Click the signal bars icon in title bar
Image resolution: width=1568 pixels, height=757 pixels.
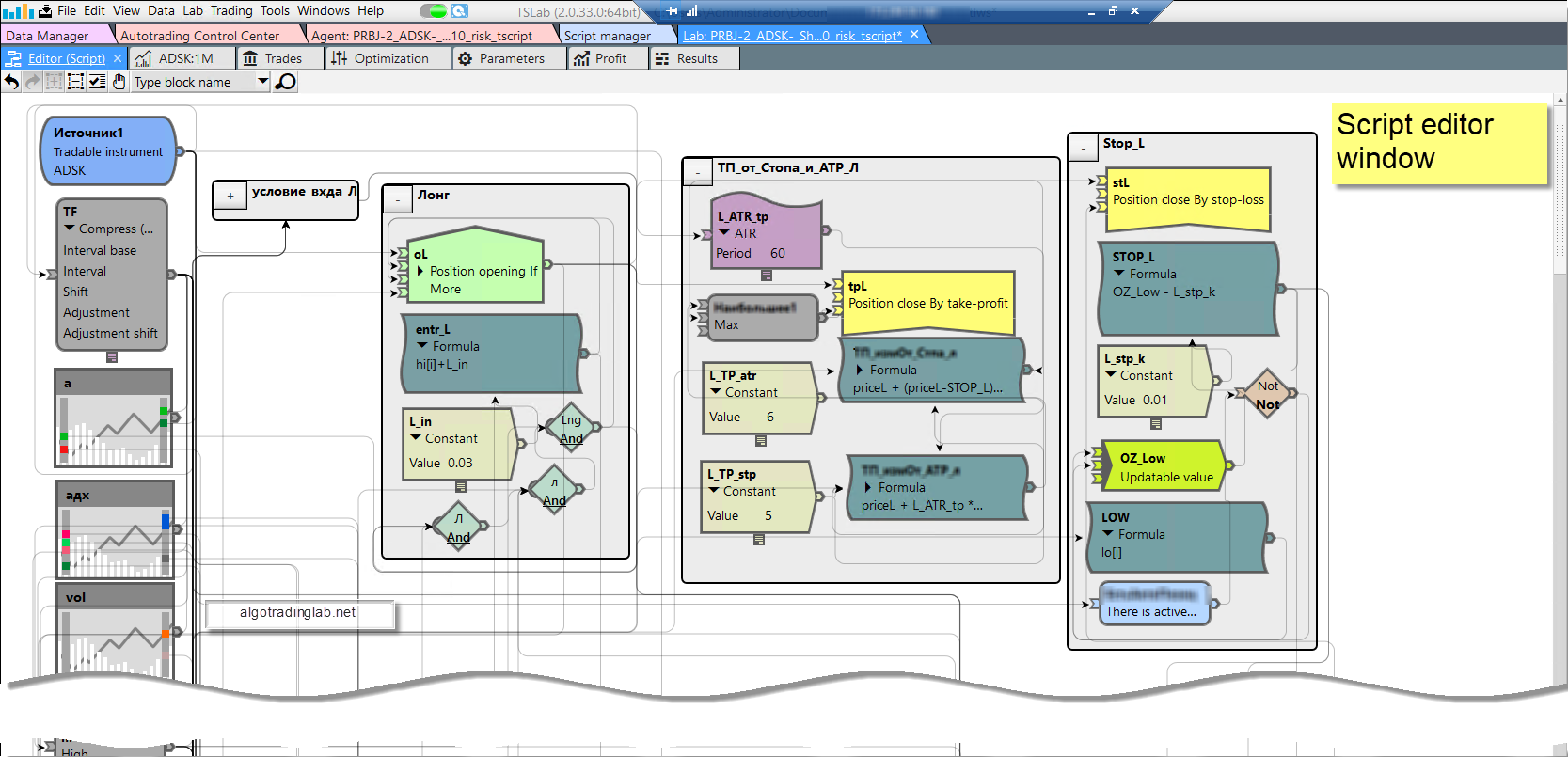pyautogui.click(x=692, y=11)
